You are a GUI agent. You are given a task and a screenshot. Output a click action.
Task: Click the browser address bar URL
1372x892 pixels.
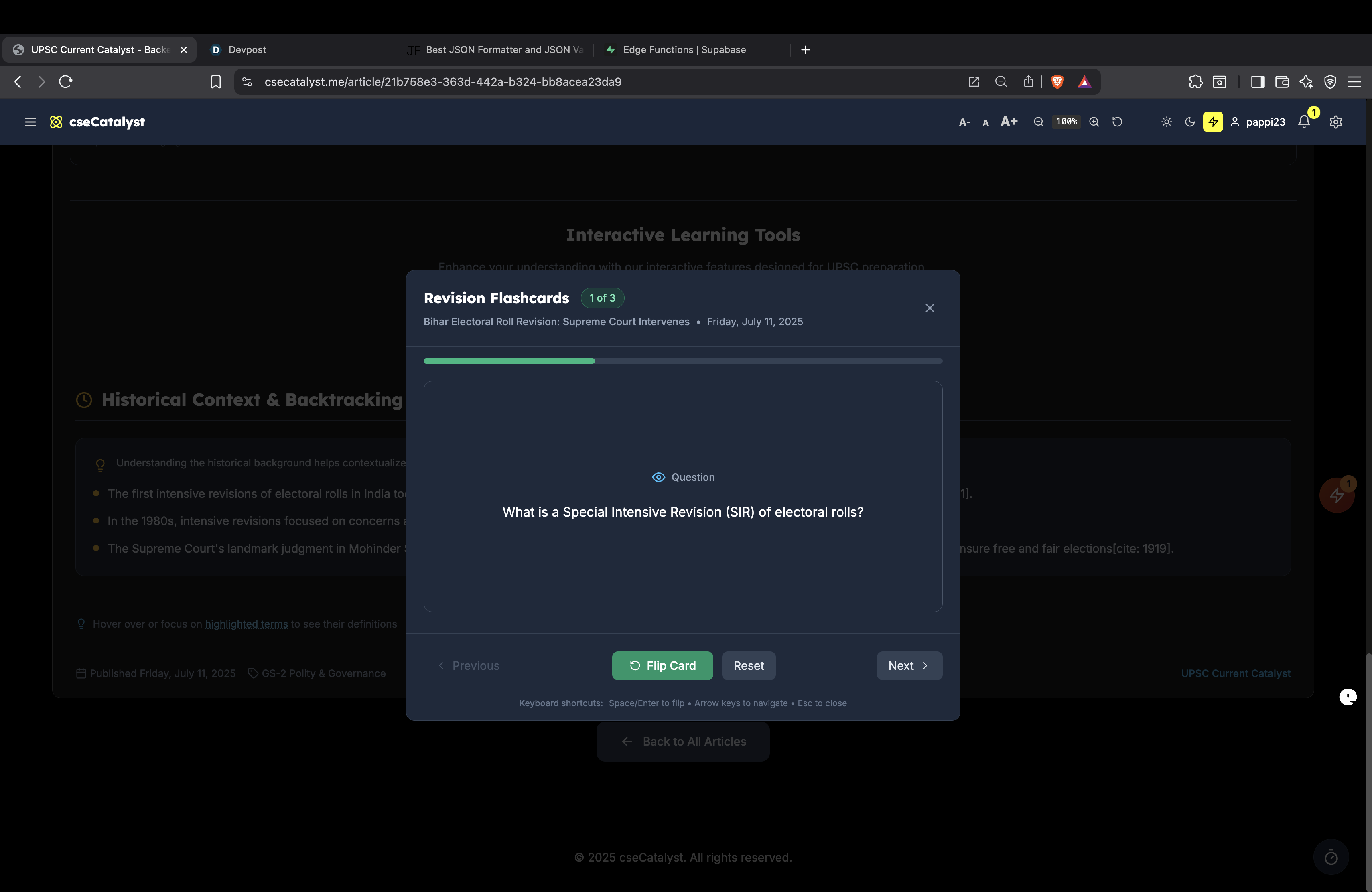click(x=443, y=82)
